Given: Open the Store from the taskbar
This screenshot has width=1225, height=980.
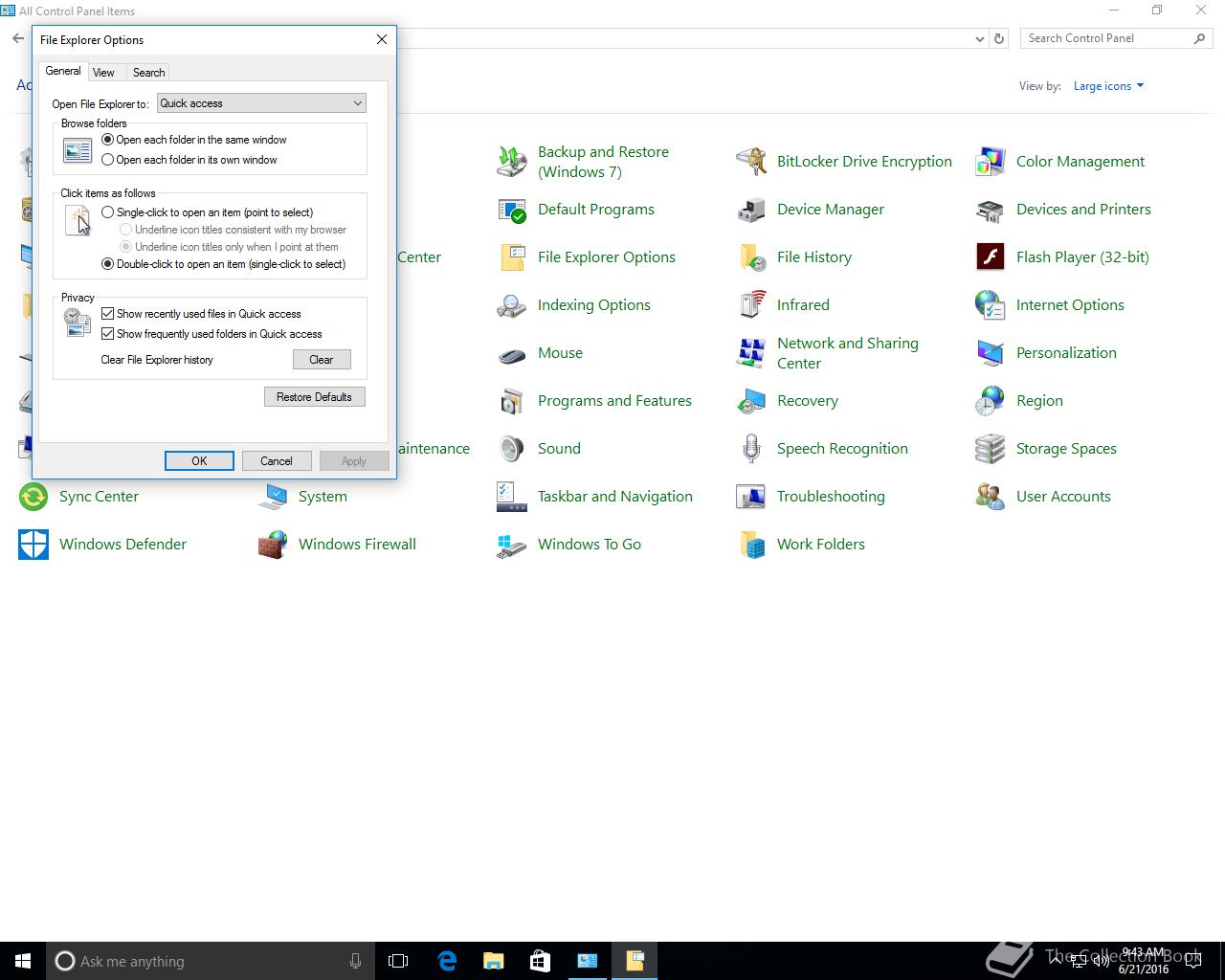Looking at the screenshot, I should 541,961.
